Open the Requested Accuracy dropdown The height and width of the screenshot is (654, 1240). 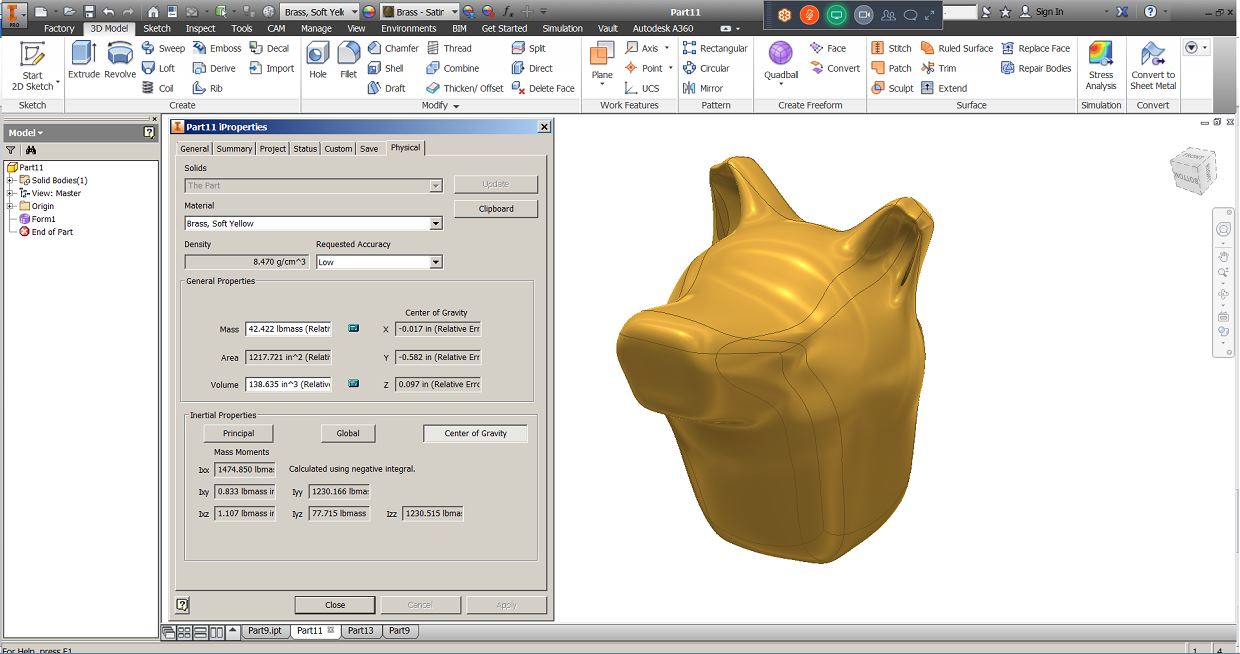pos(434,261)
